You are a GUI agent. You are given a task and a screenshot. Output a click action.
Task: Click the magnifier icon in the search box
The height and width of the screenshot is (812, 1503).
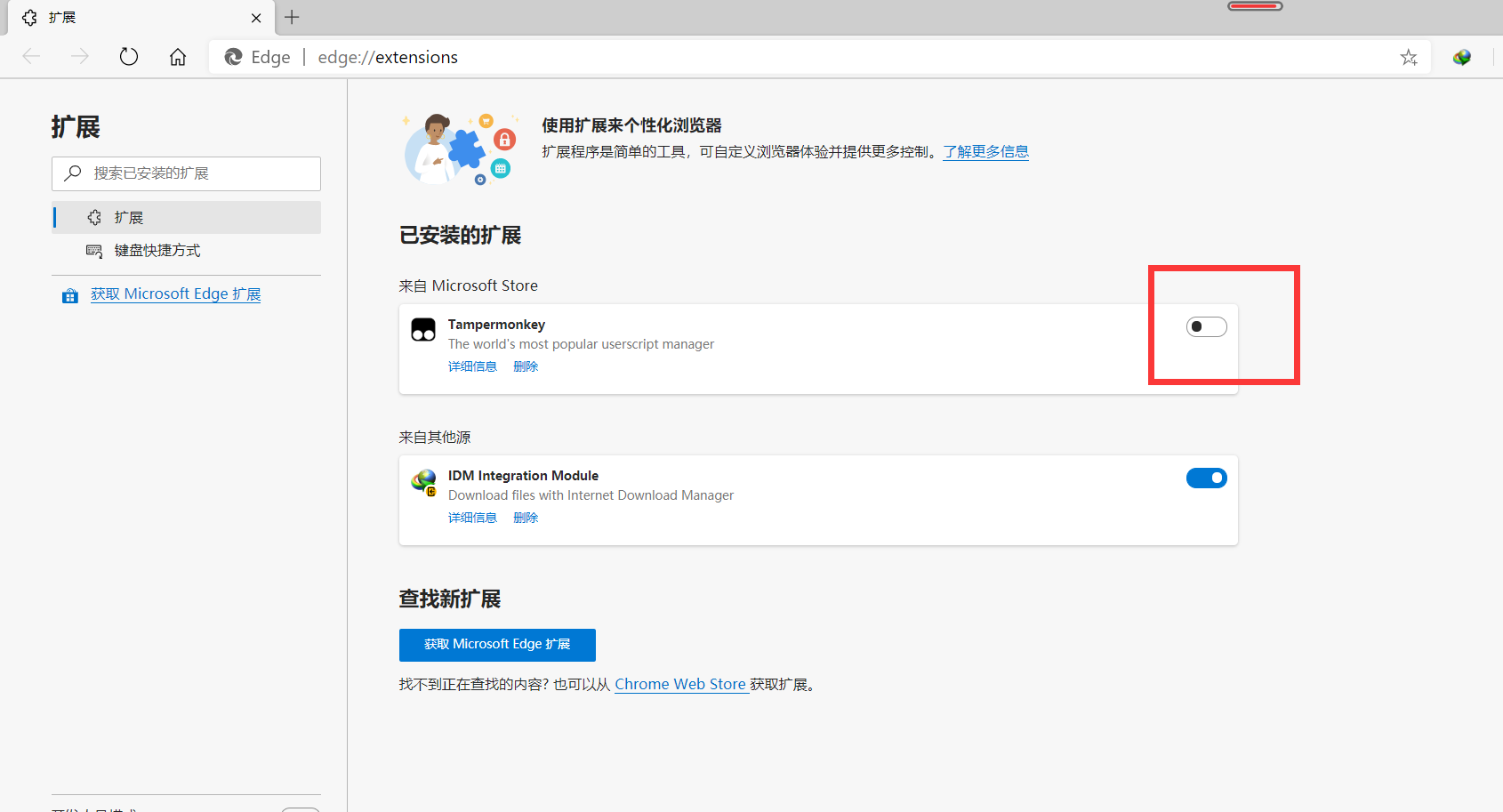click(x=73, y=173)
